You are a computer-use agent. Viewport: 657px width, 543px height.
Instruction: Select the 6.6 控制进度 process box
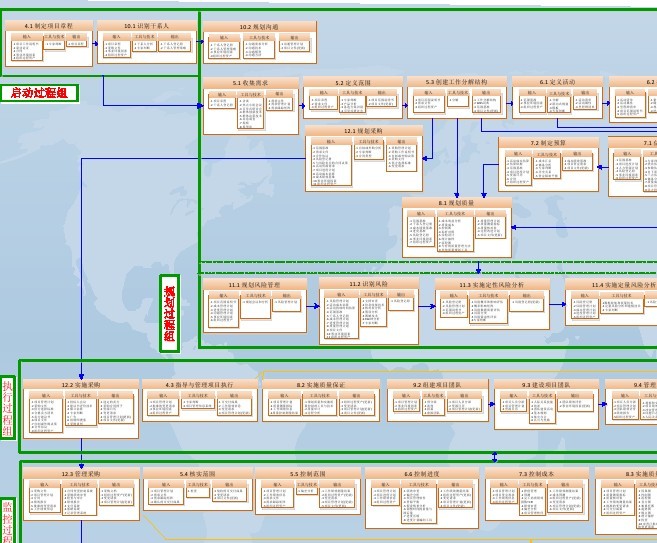(x=422, y=497)
